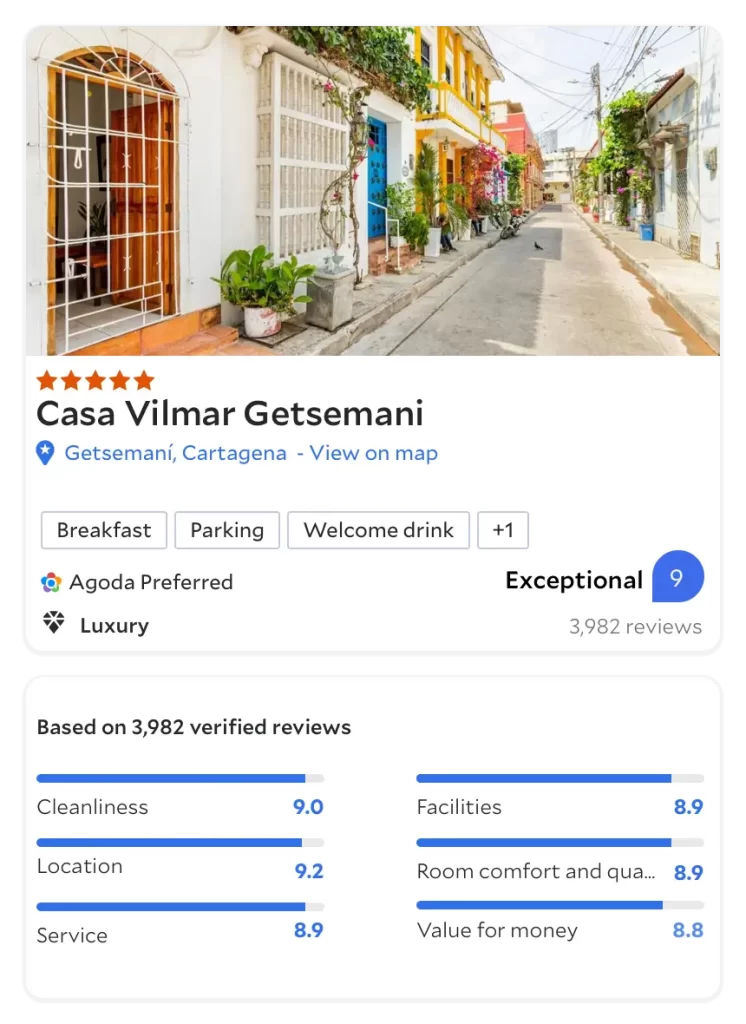Click the Casa Vilmar Getsemani hotel title
This screenshot has width=746, height=1024.
point(230,413)
